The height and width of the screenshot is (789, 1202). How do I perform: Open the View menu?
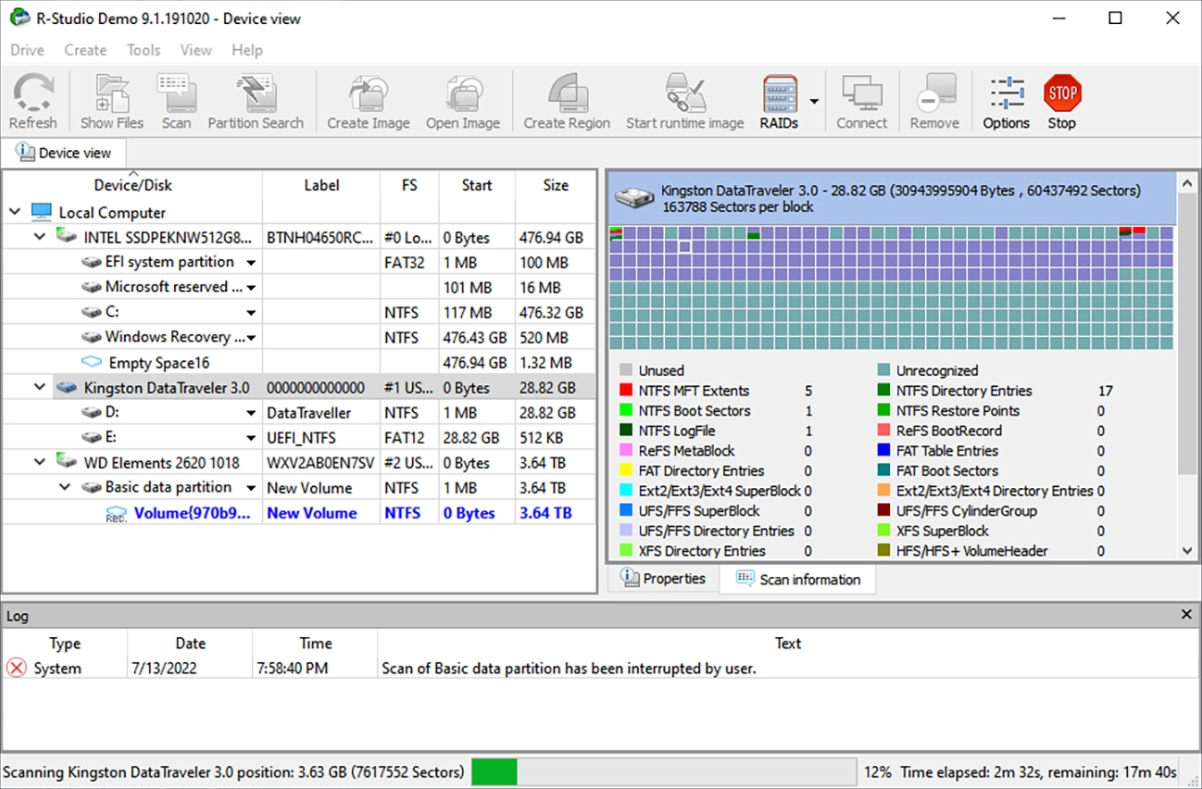[x=196, y=50]
